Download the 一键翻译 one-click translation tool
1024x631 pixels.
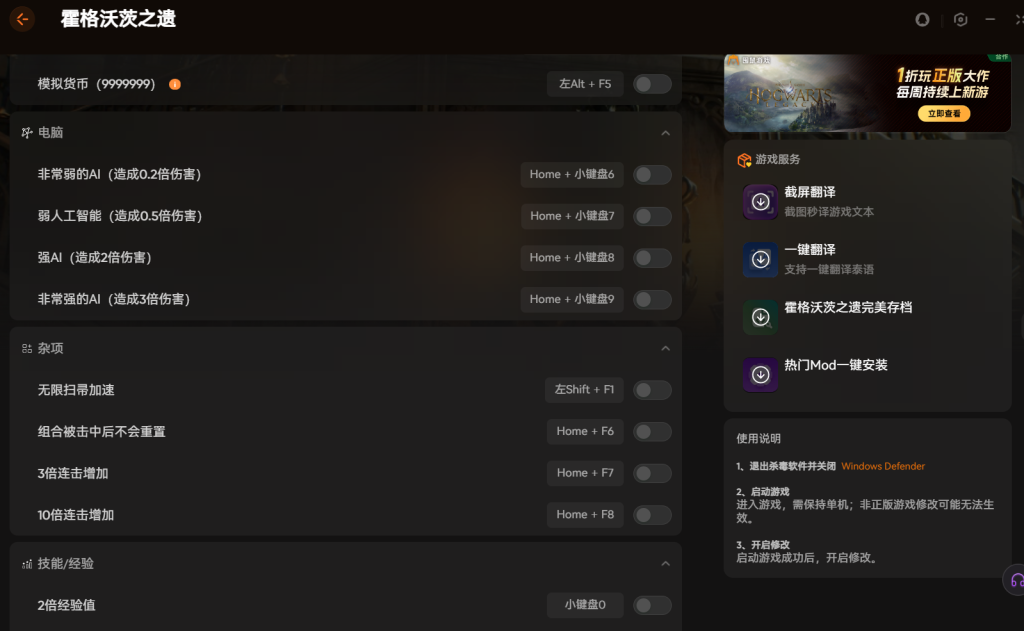pos(760,259)
